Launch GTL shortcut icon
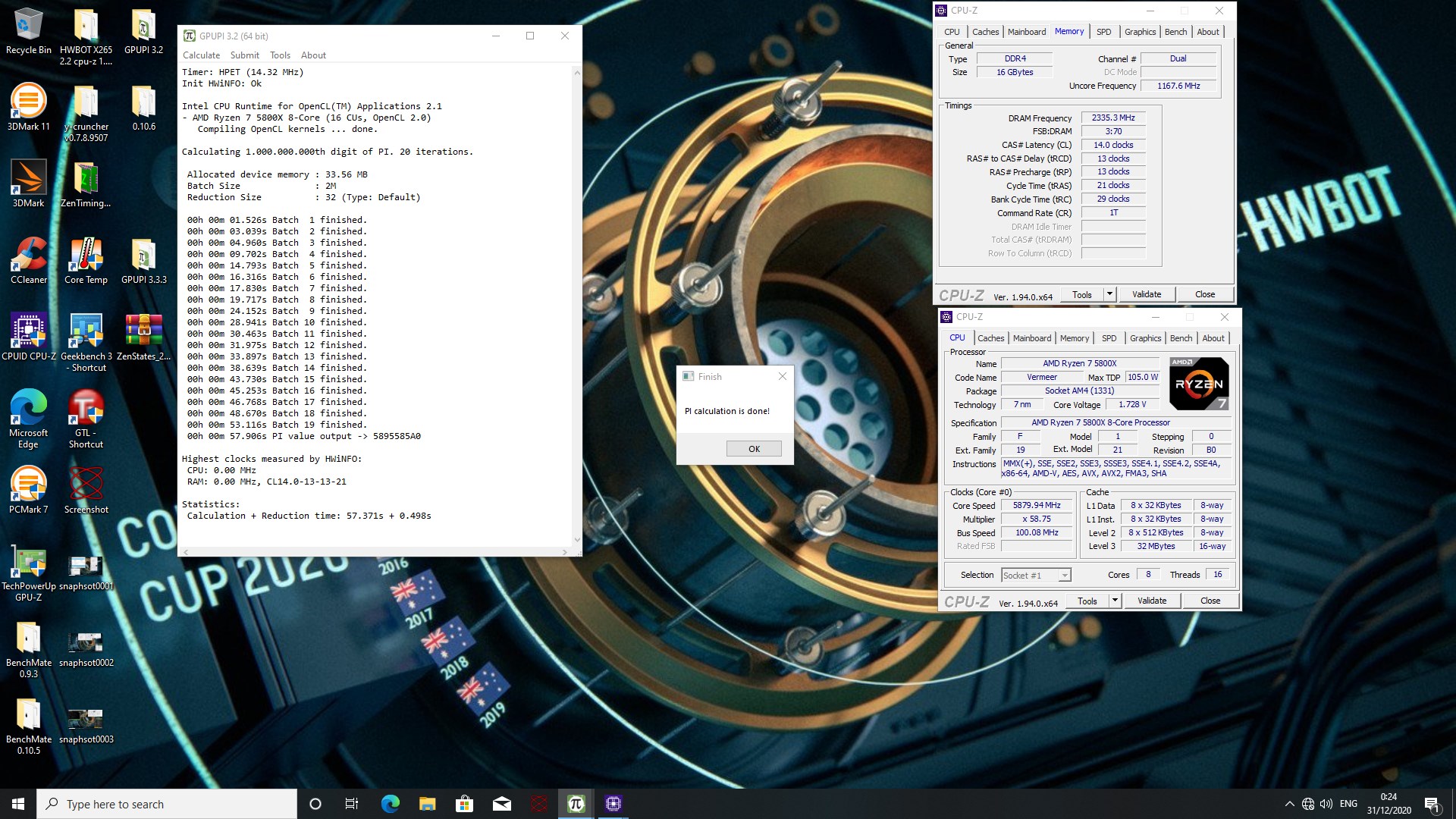Image resolution: width=1456 pixels, height=819 pixels. pyautogui.click(x=86, y=419)
